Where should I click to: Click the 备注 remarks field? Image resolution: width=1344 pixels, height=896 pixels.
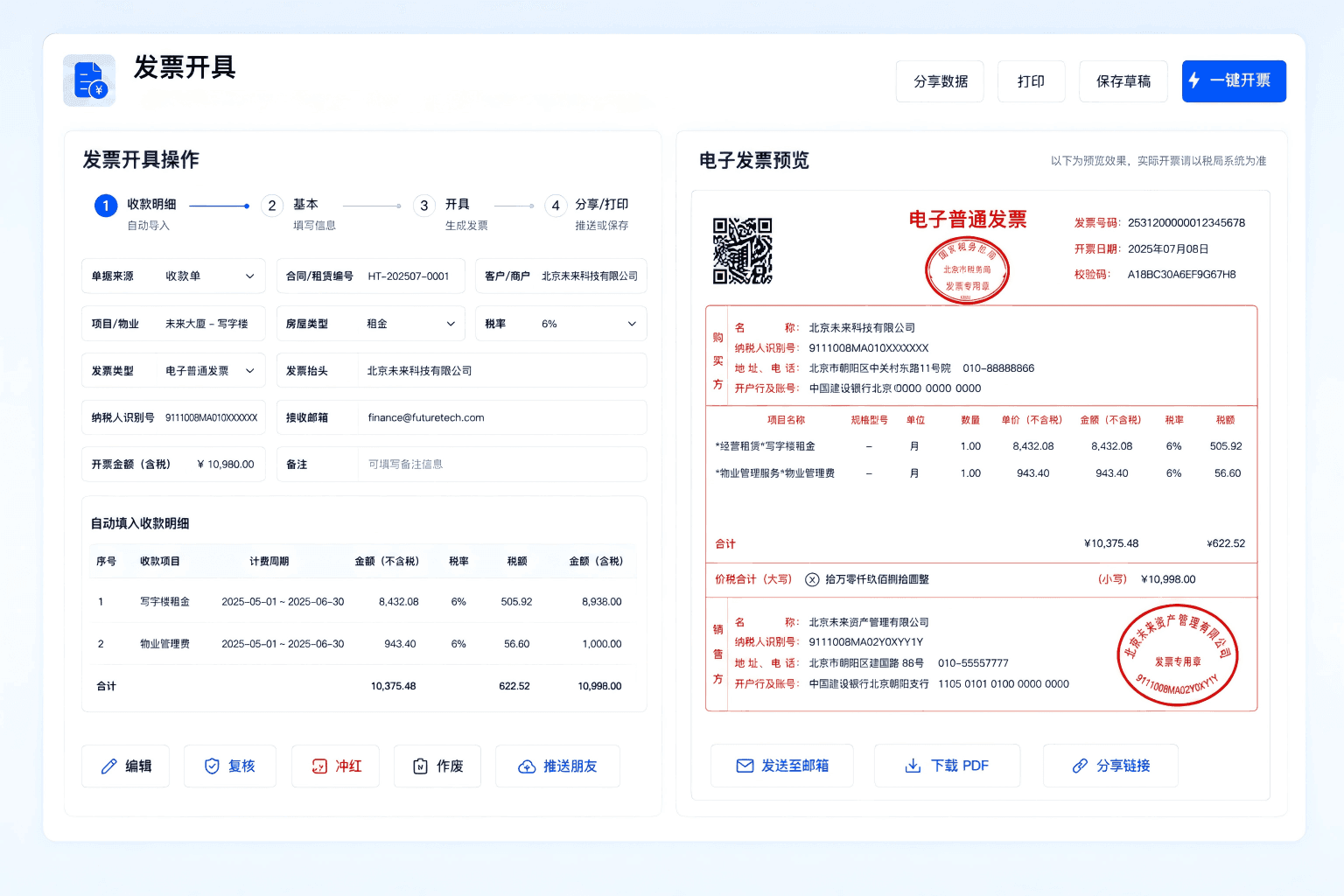point(461,465)
